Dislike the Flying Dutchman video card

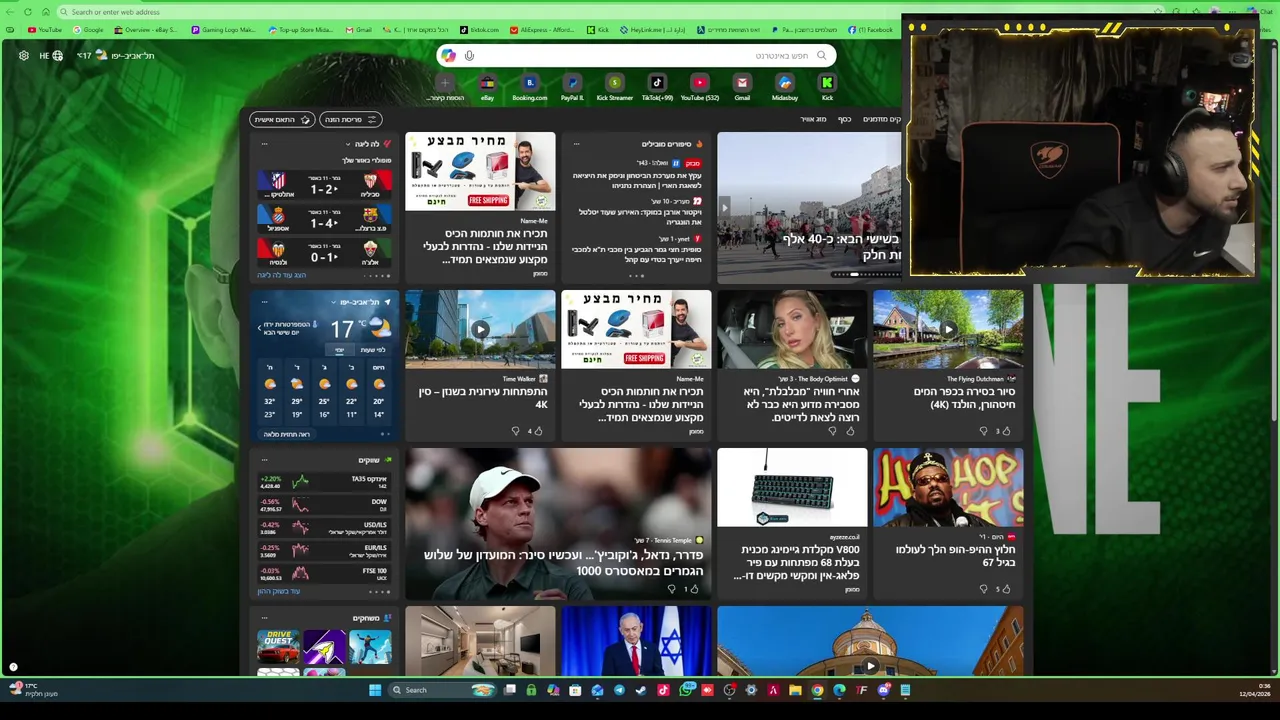pyautogui.click(x=984, y=431)
